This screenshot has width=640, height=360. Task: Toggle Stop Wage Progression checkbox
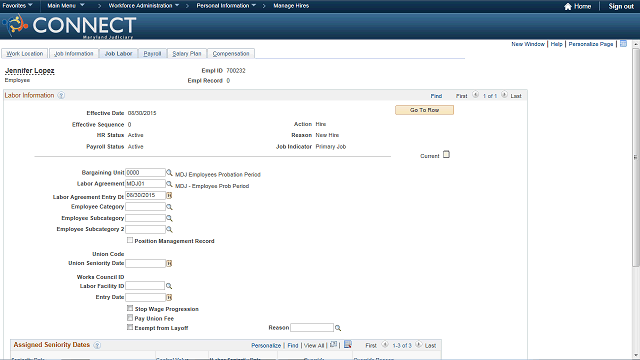point(130,308)
